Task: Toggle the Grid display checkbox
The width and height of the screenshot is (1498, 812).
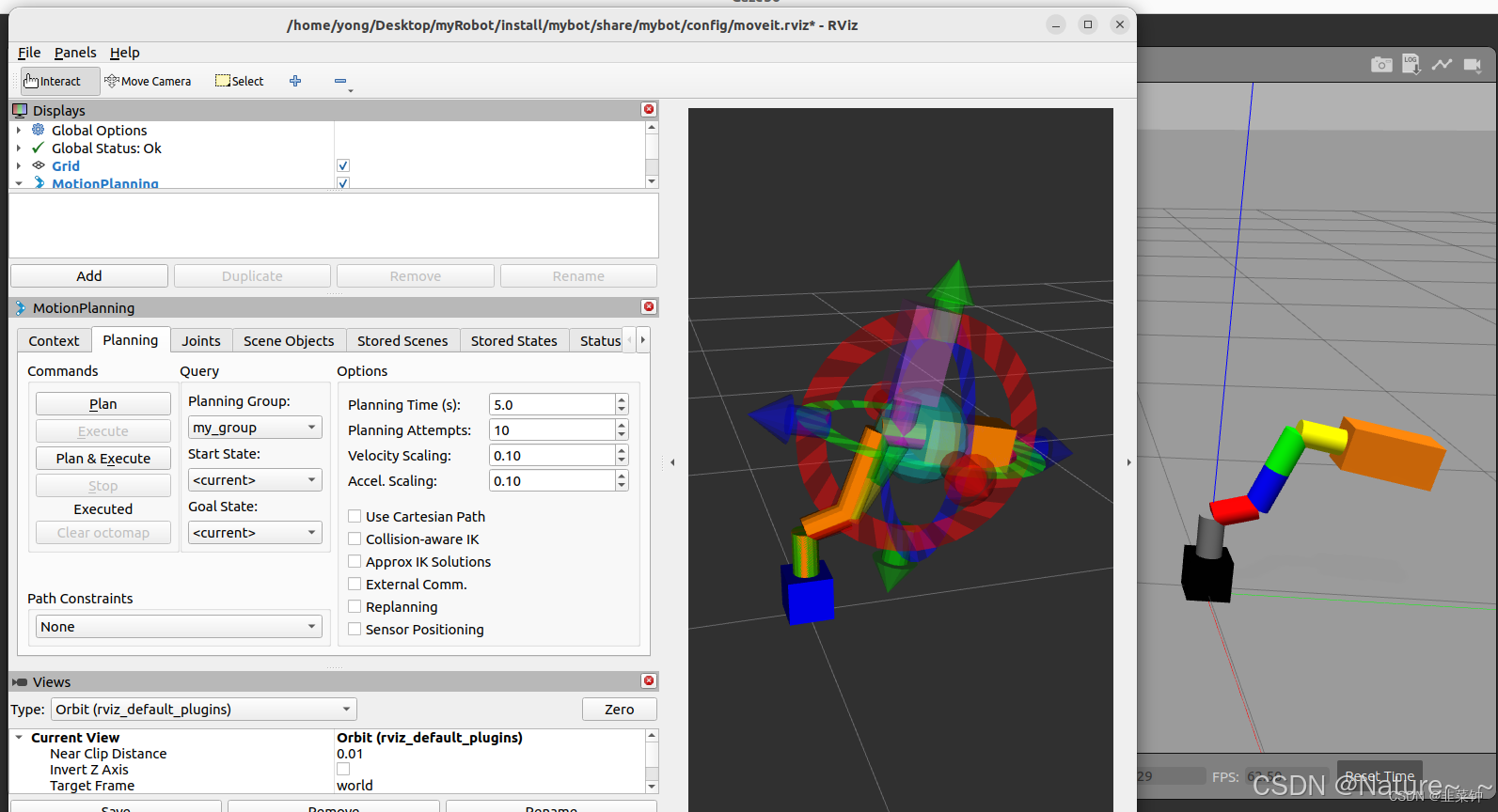Action: [x=343, y=165]
